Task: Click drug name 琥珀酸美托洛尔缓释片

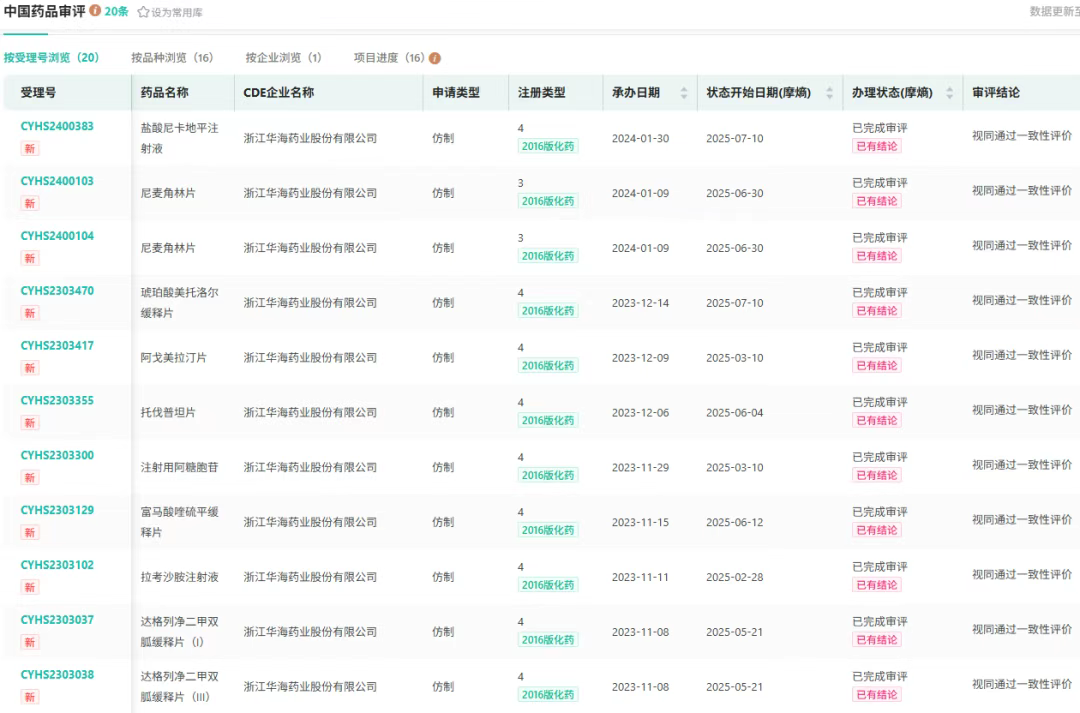Action: point(179,303)
